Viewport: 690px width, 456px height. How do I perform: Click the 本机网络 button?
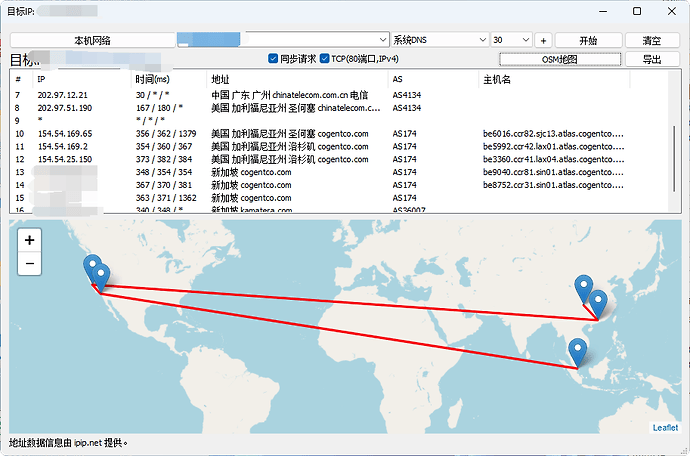pyautogui.click(x=92, y=40)
